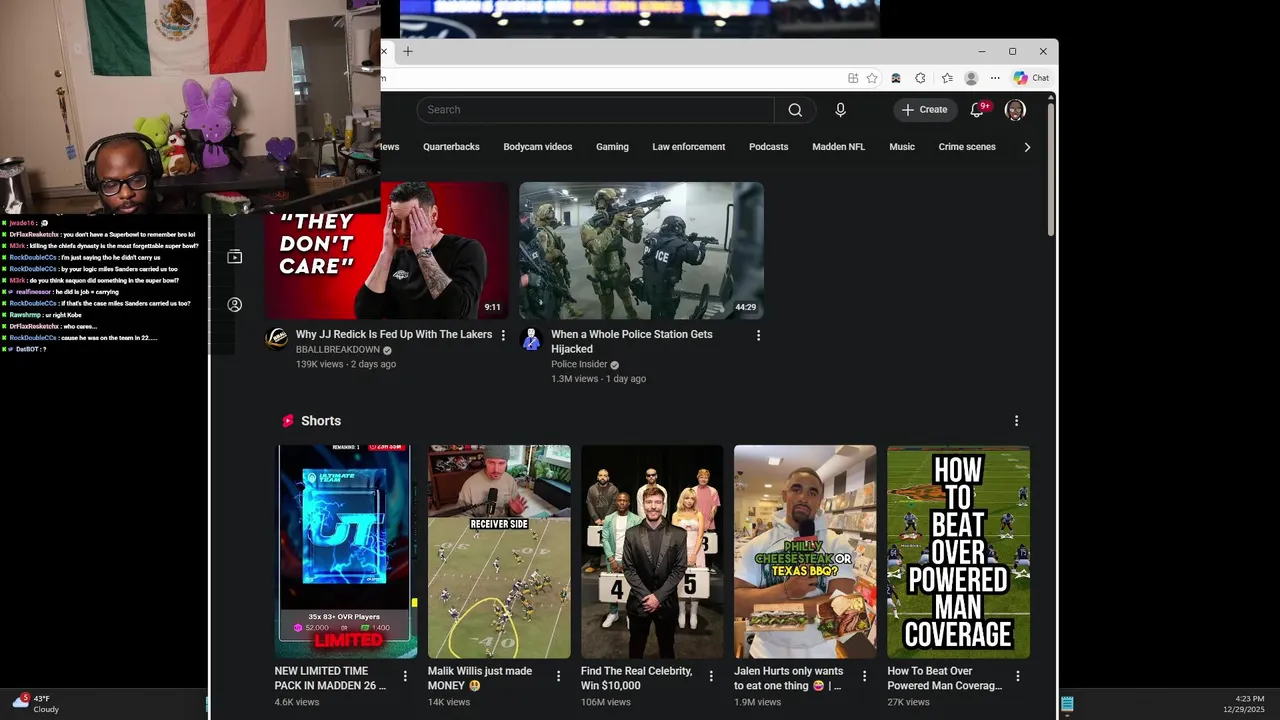Play the Ultimate Team pack short thumbnail
Screen dimensions: 1280x720
[x=346, y=552]
